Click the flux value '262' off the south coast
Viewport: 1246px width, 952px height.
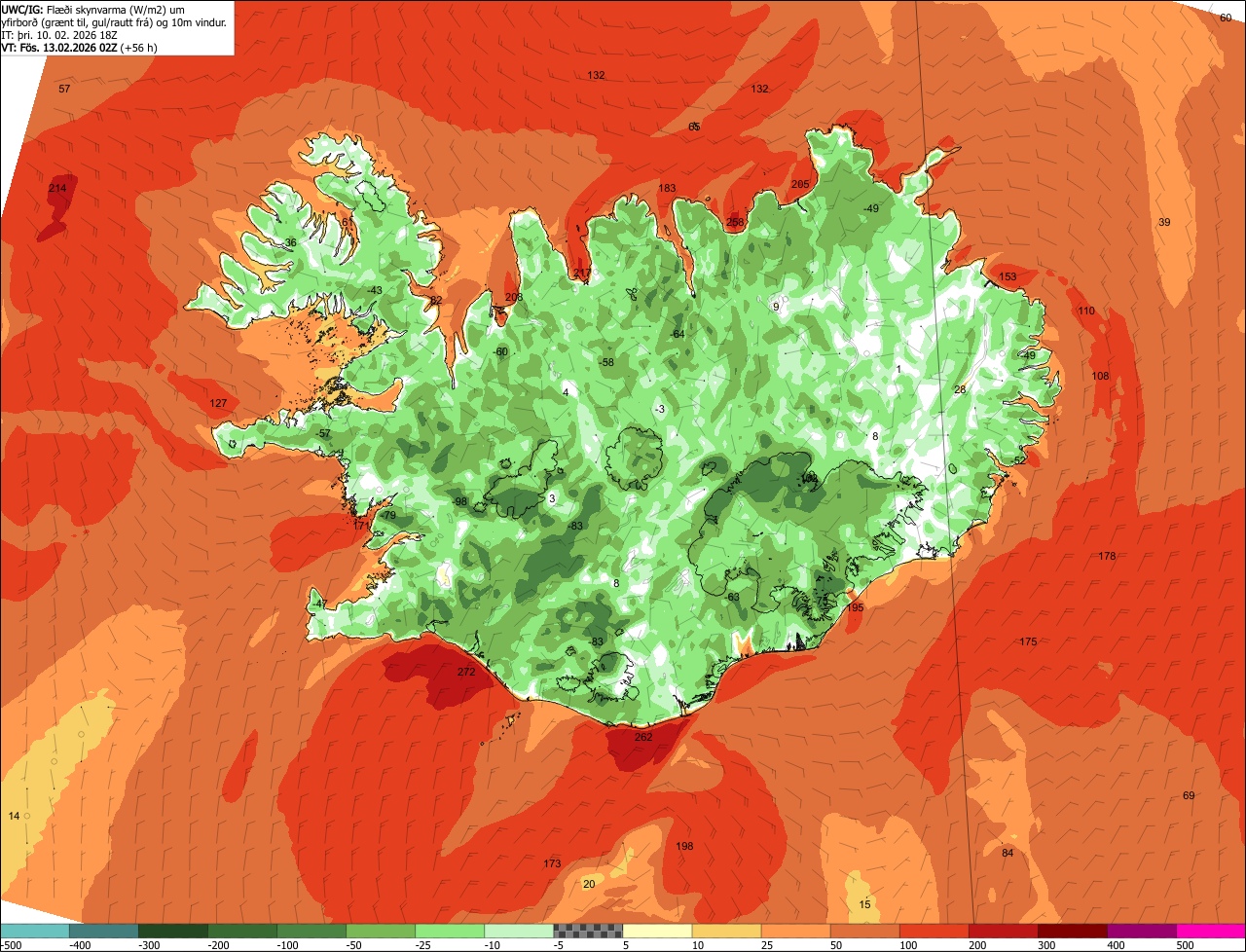pyautogui.click(x=643, y=737)
